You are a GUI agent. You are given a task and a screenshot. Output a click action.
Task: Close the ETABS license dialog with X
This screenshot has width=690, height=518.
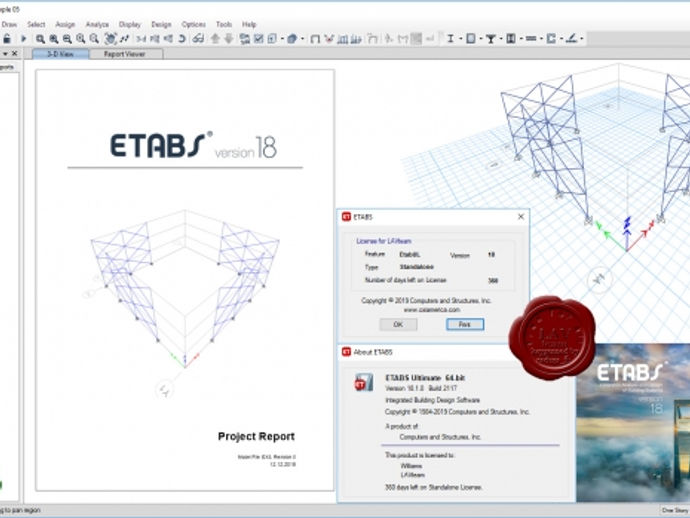point(521,217)
